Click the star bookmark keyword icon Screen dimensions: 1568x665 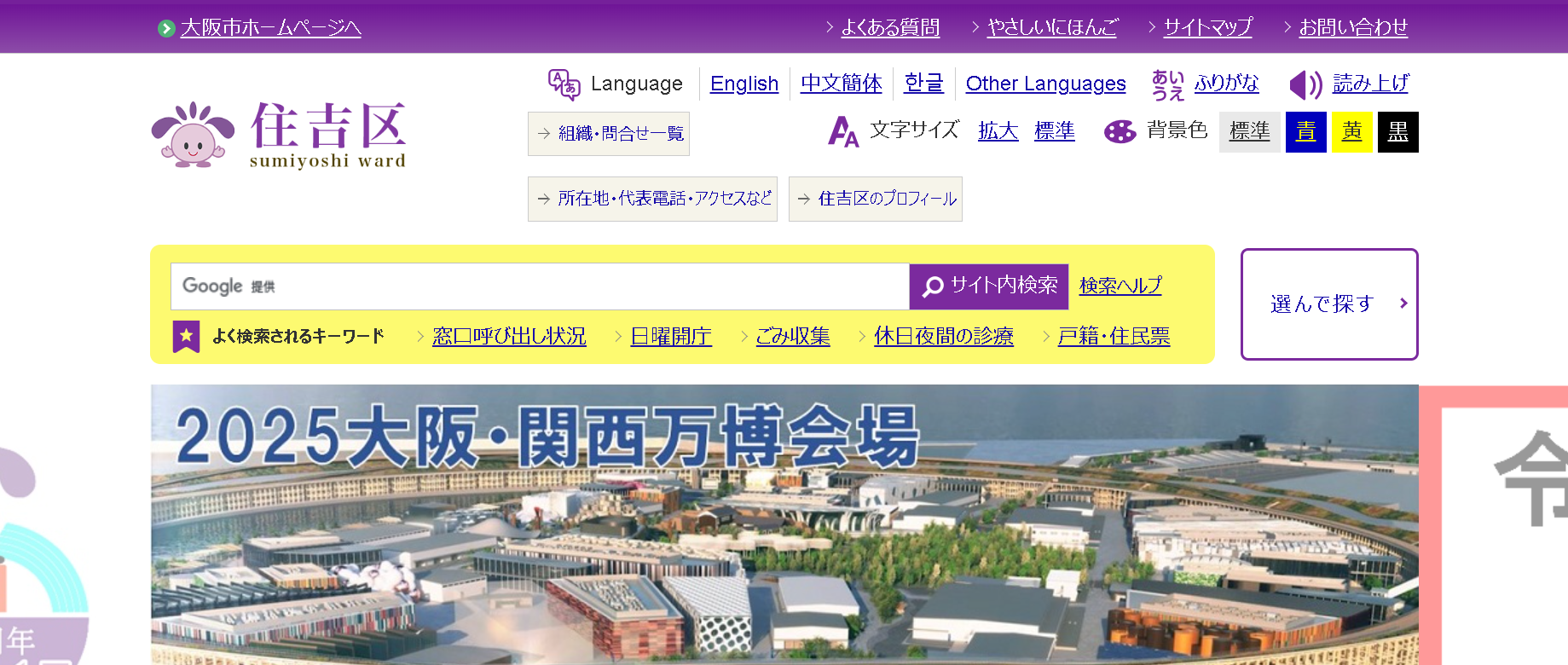(186, 336)
